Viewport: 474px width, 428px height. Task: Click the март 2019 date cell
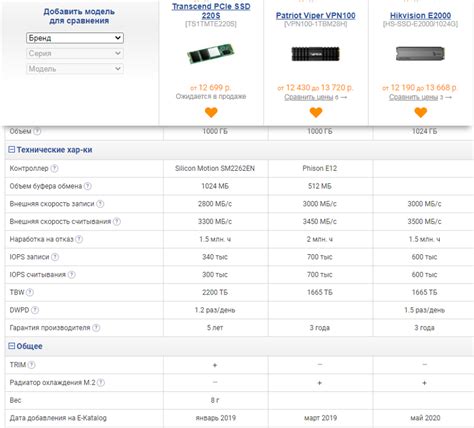click(320, 418)
